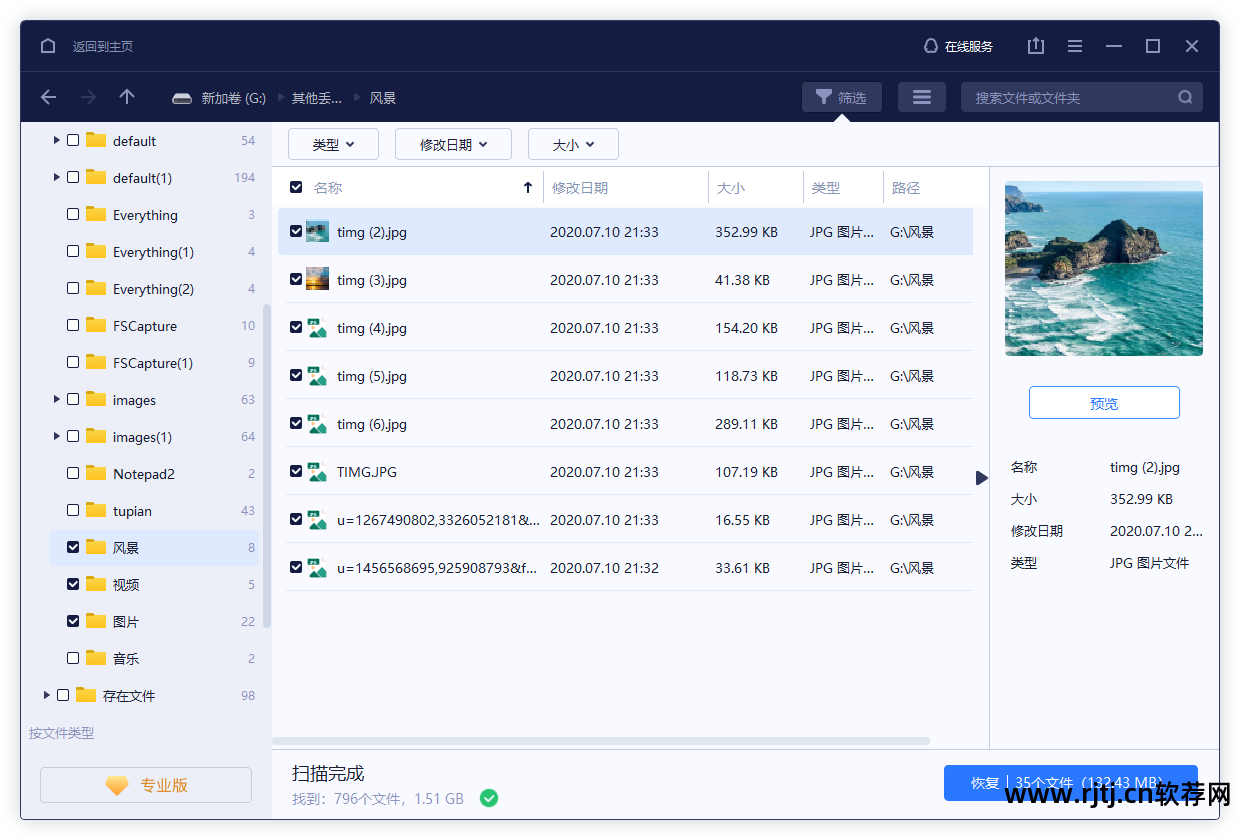Viewport: 1240px width, 840px height.
Task: Go up one folder level arrow
Action: click(x=127, y=97)
